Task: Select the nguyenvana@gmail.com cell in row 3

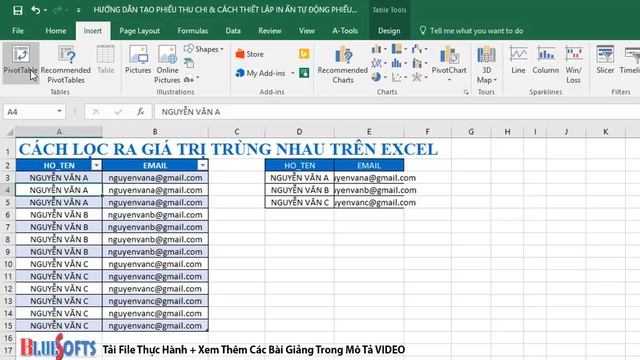Action: (x=155, y=178)
